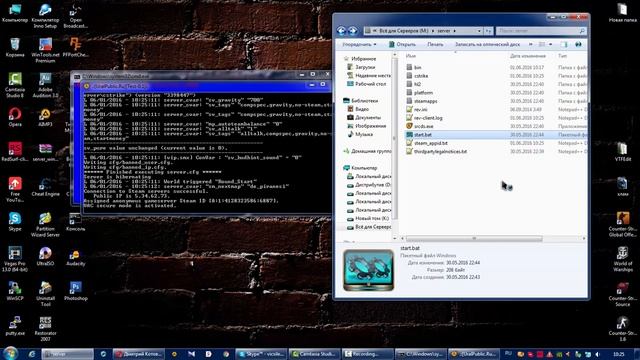The width and height of the screenshot is (640, 360).
Task: Select Библиотеки in navigation pane
Action: click(x=360, y=100)
